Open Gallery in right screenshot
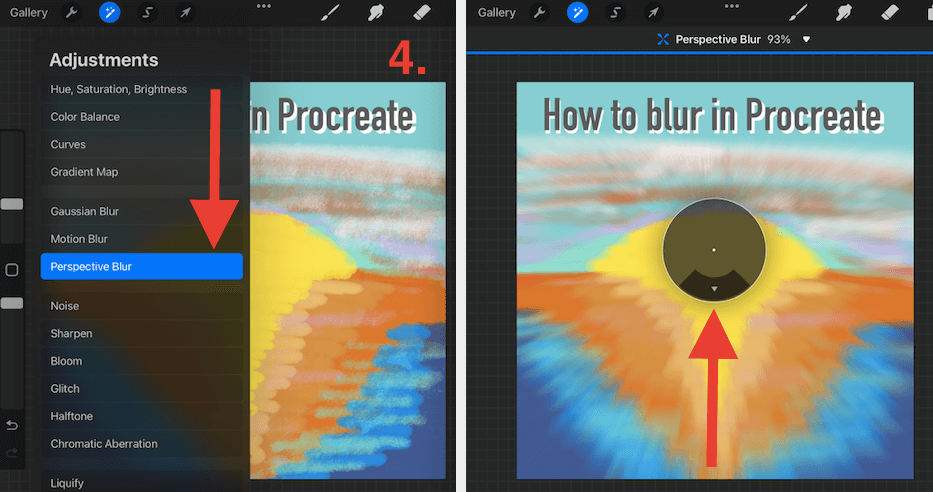Screen dimensions: 933x492 pyautogui.click(x=496, y=12)
